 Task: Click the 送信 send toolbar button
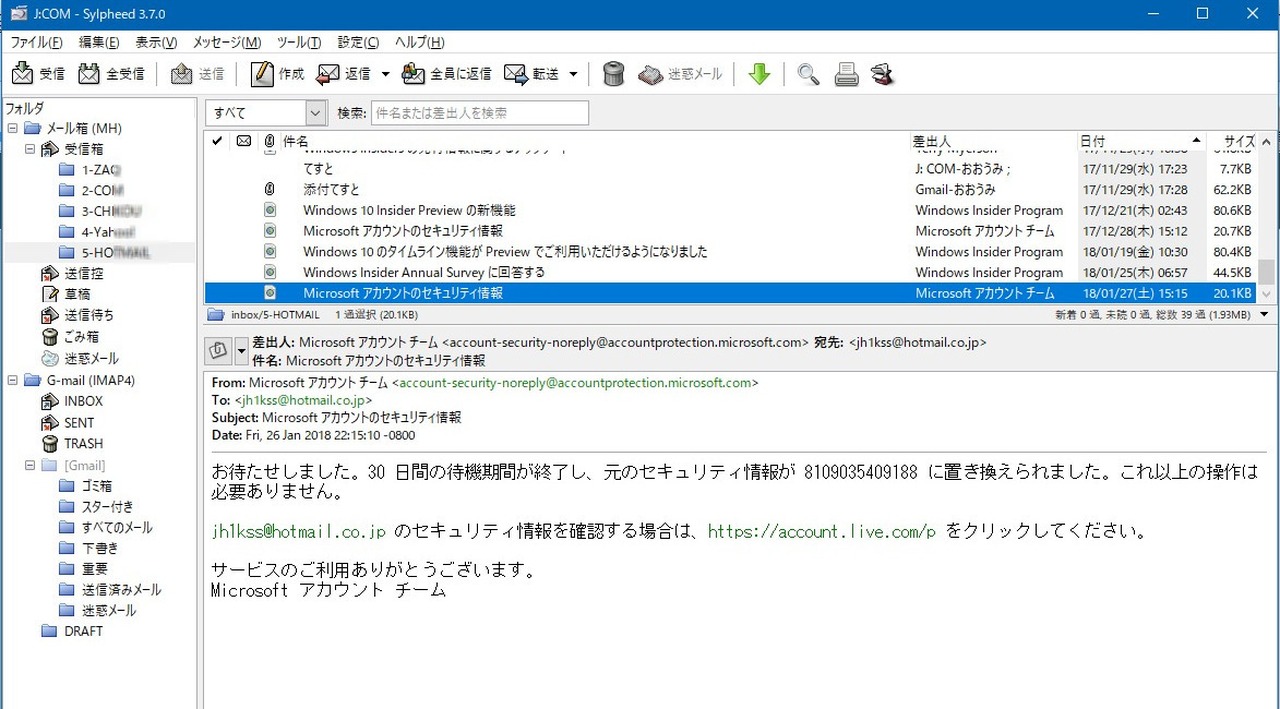(197, 74)
